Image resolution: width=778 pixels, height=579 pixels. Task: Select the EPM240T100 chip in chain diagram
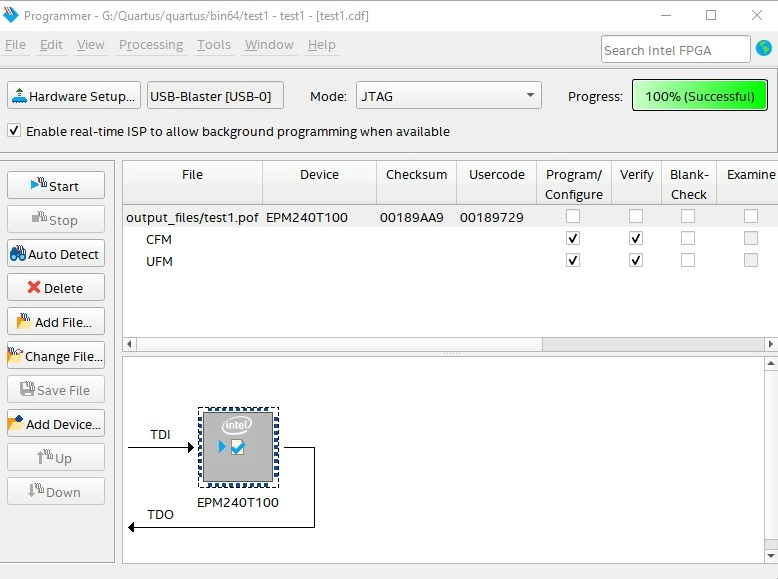click(x=238, y=447)
